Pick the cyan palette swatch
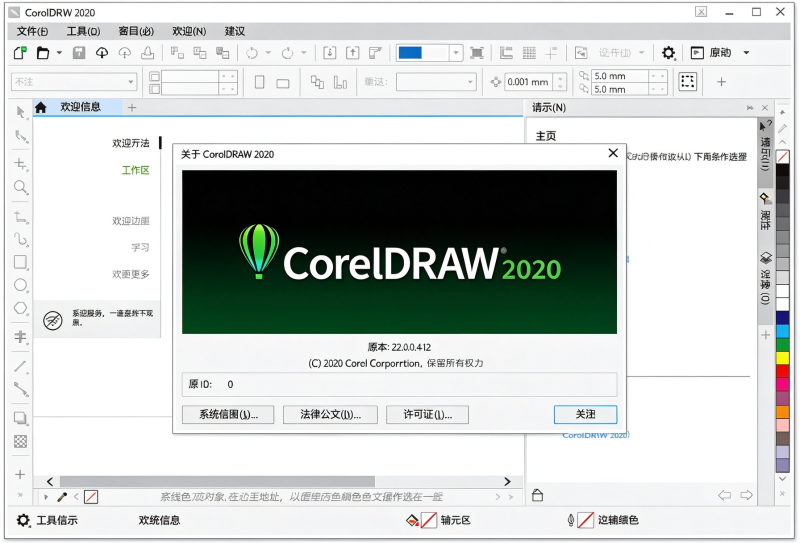This screenshot has width=800, height=543. pos(783,331)
